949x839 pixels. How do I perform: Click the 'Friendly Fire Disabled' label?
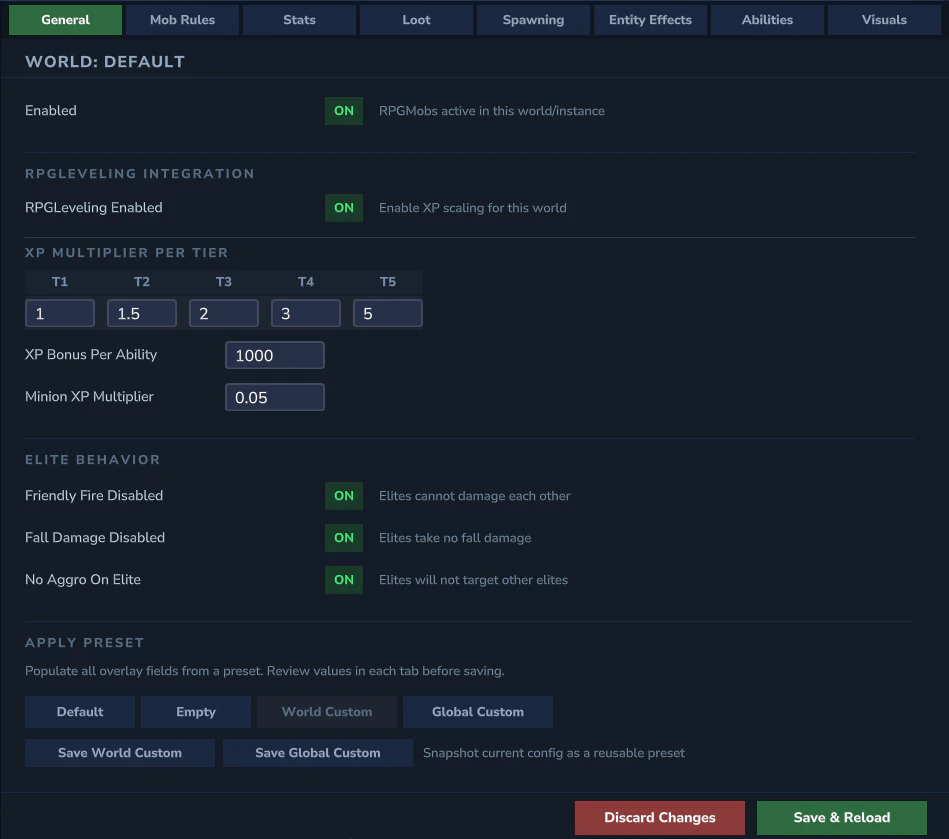click(94, 496)
